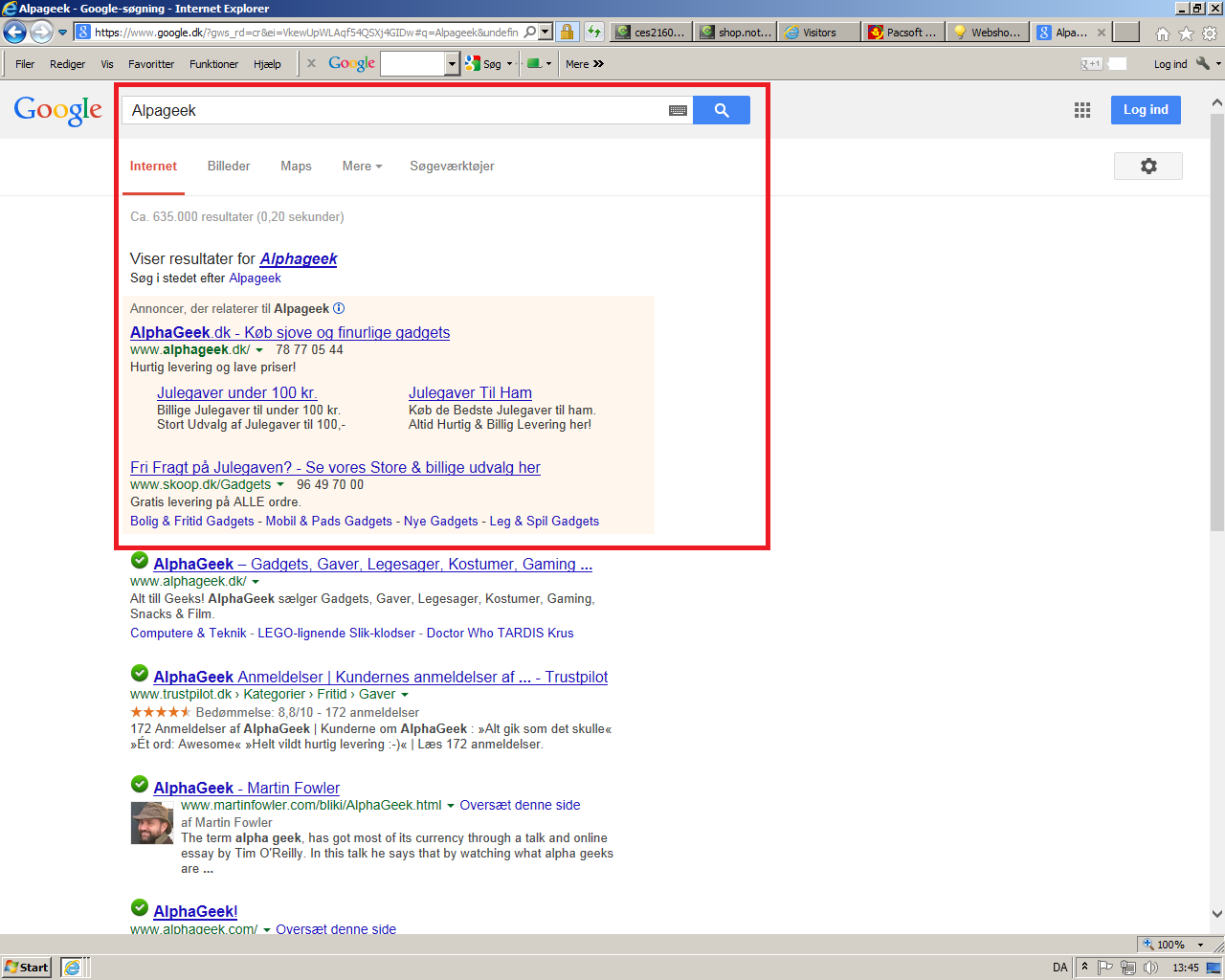
Task: Click the Martin Fowler author thumbnail
Action: coord(152,823)
